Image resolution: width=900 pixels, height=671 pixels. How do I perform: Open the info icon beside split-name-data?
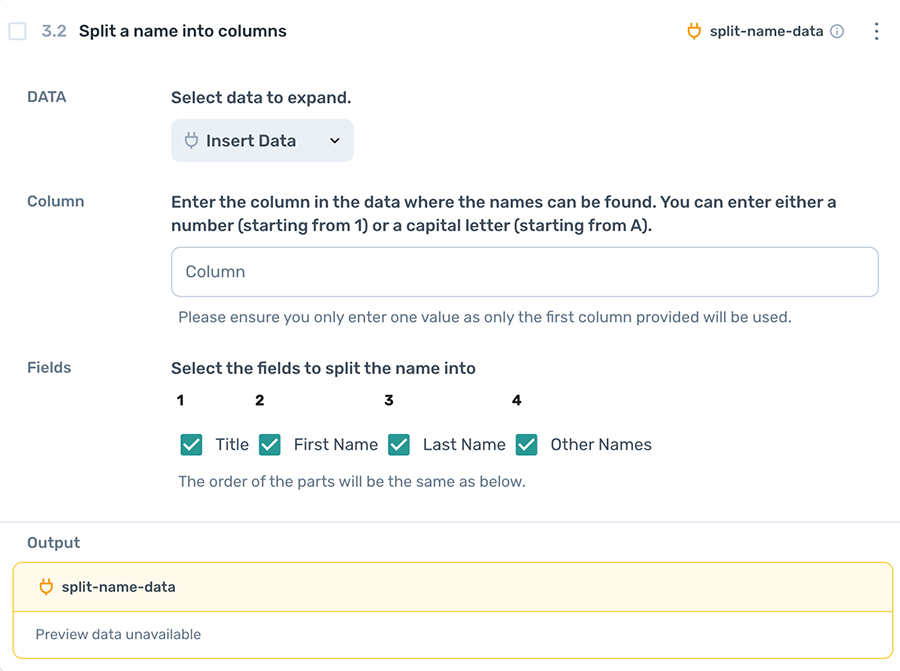click(x=837, y=31)
